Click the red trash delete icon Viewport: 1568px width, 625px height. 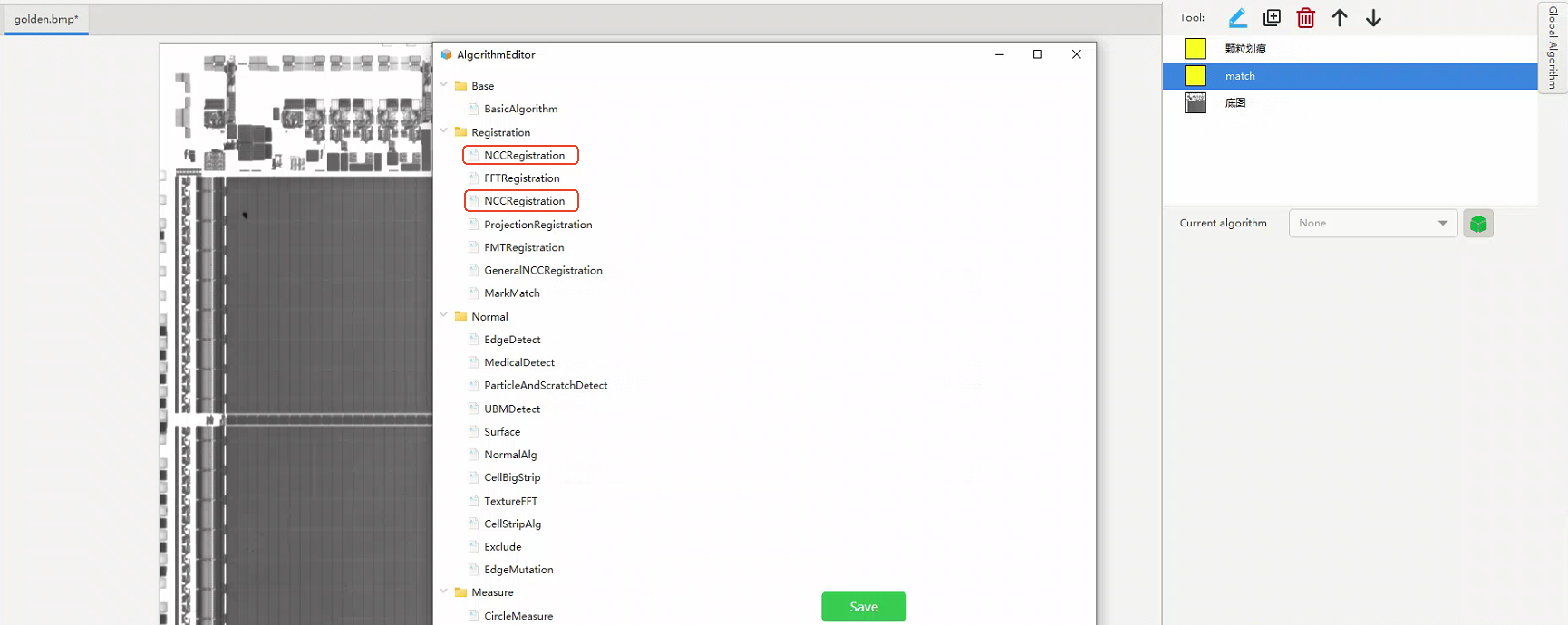pos(1305,18)
